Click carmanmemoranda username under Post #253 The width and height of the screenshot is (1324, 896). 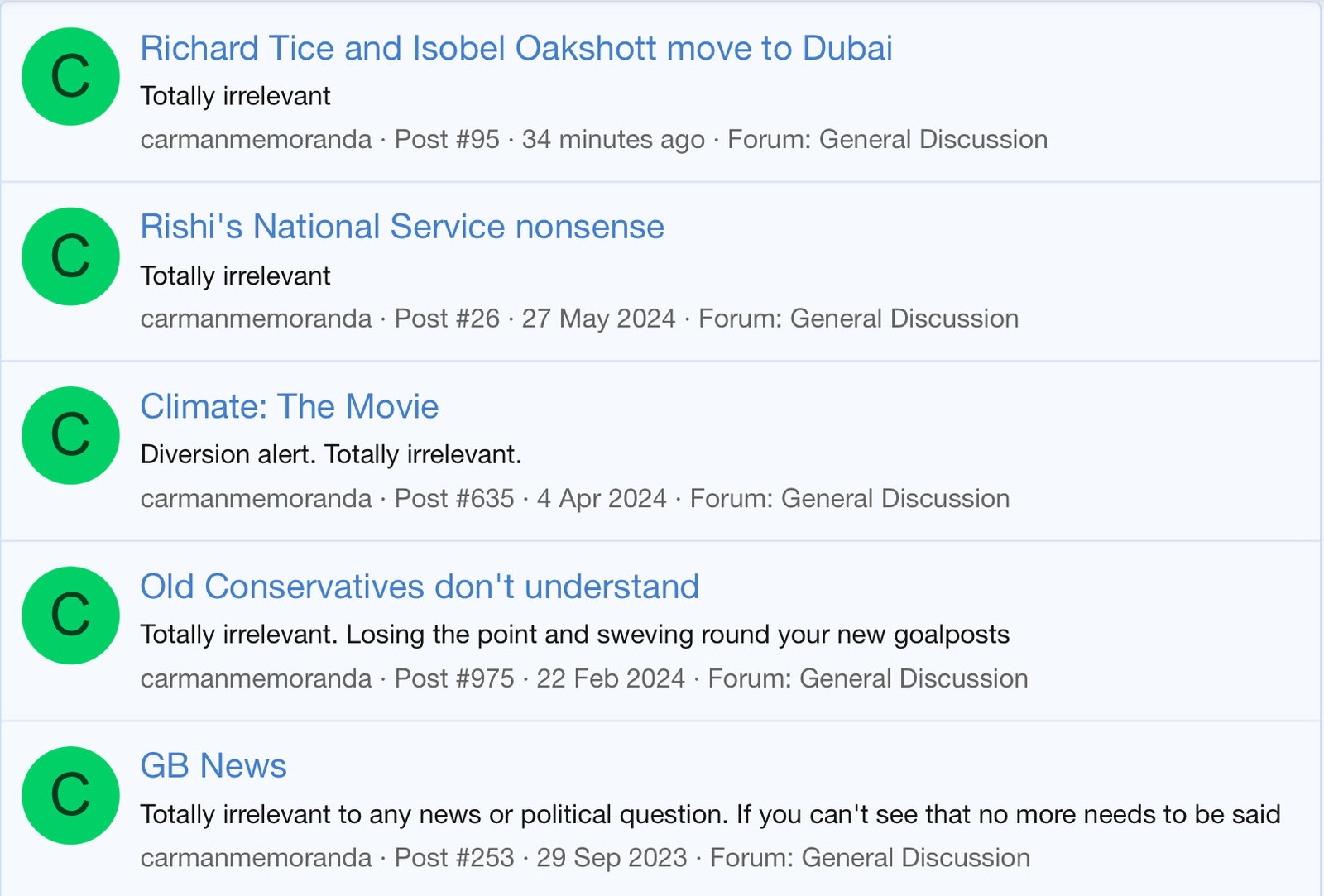(x=256, y=858)
